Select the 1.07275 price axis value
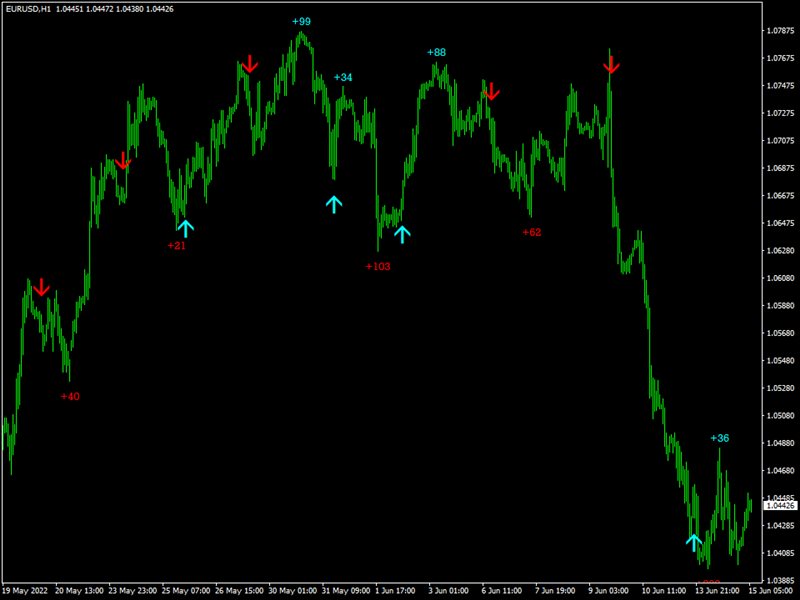Viewport: 800px width, 600px height. click(781, 113)
